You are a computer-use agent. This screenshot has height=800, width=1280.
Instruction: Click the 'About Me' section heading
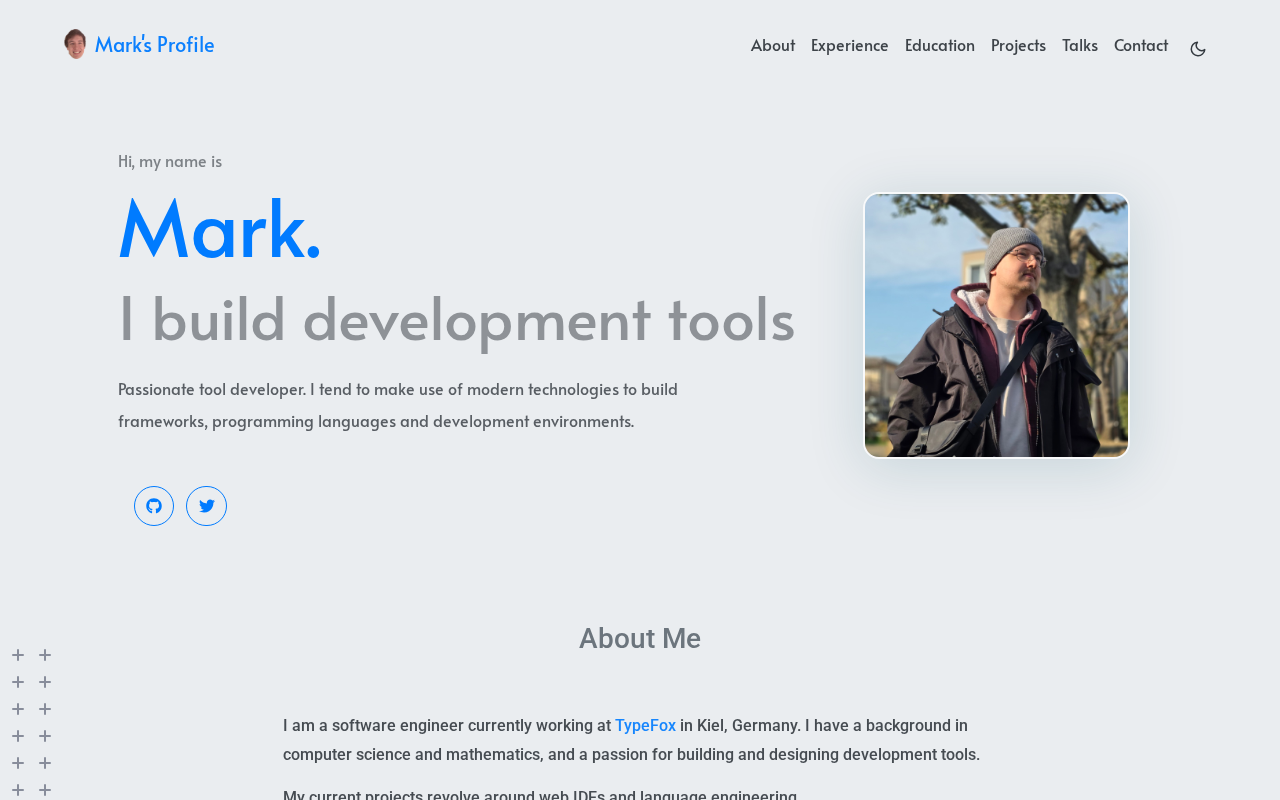(640, 638)
